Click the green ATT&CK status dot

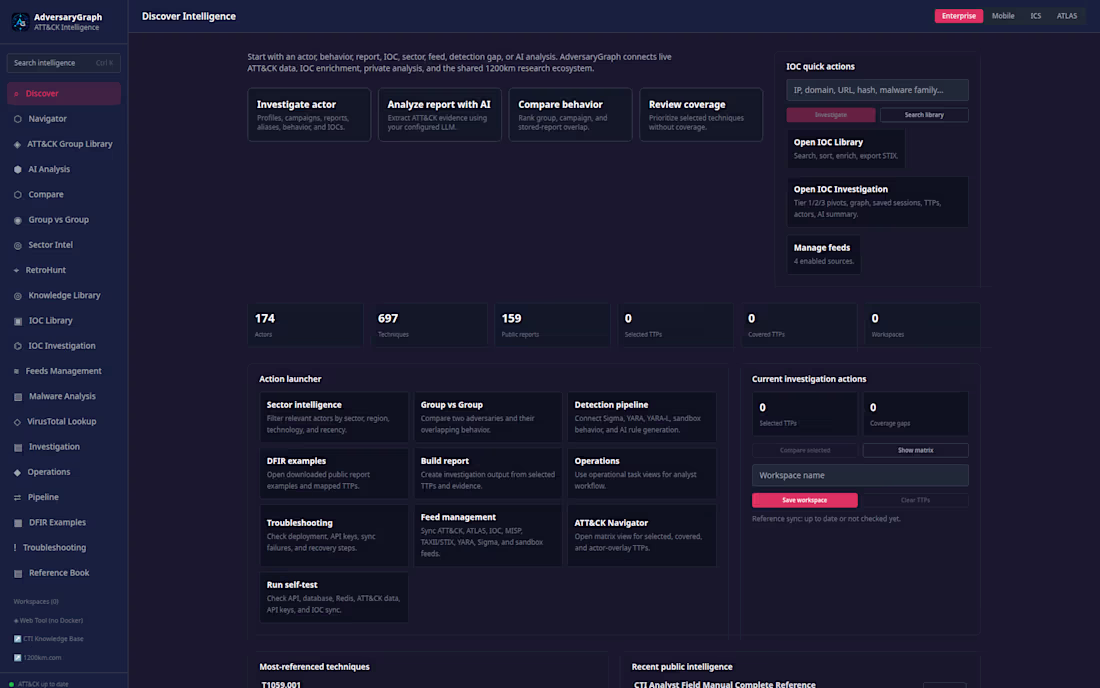coord(11,684)
